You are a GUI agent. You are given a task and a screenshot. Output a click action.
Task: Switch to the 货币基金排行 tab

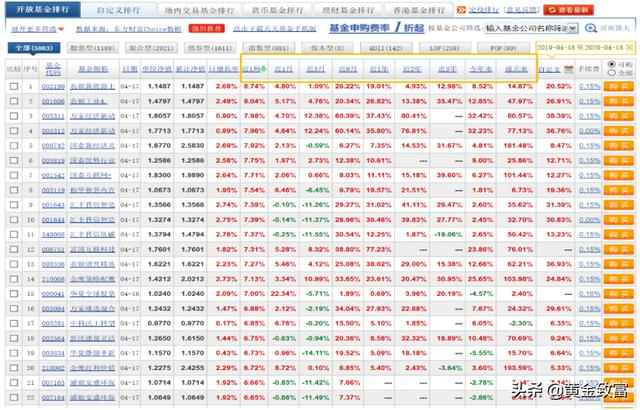point(277,10)
